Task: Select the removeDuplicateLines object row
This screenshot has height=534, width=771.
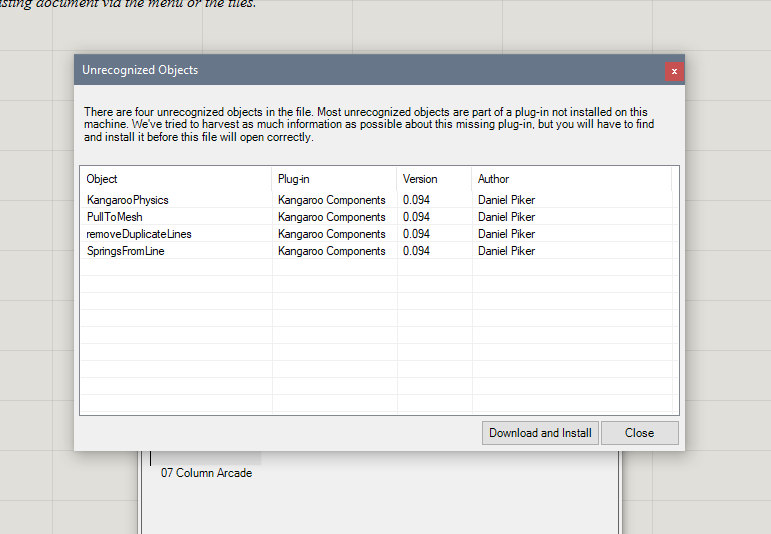Action: (379, 234)
